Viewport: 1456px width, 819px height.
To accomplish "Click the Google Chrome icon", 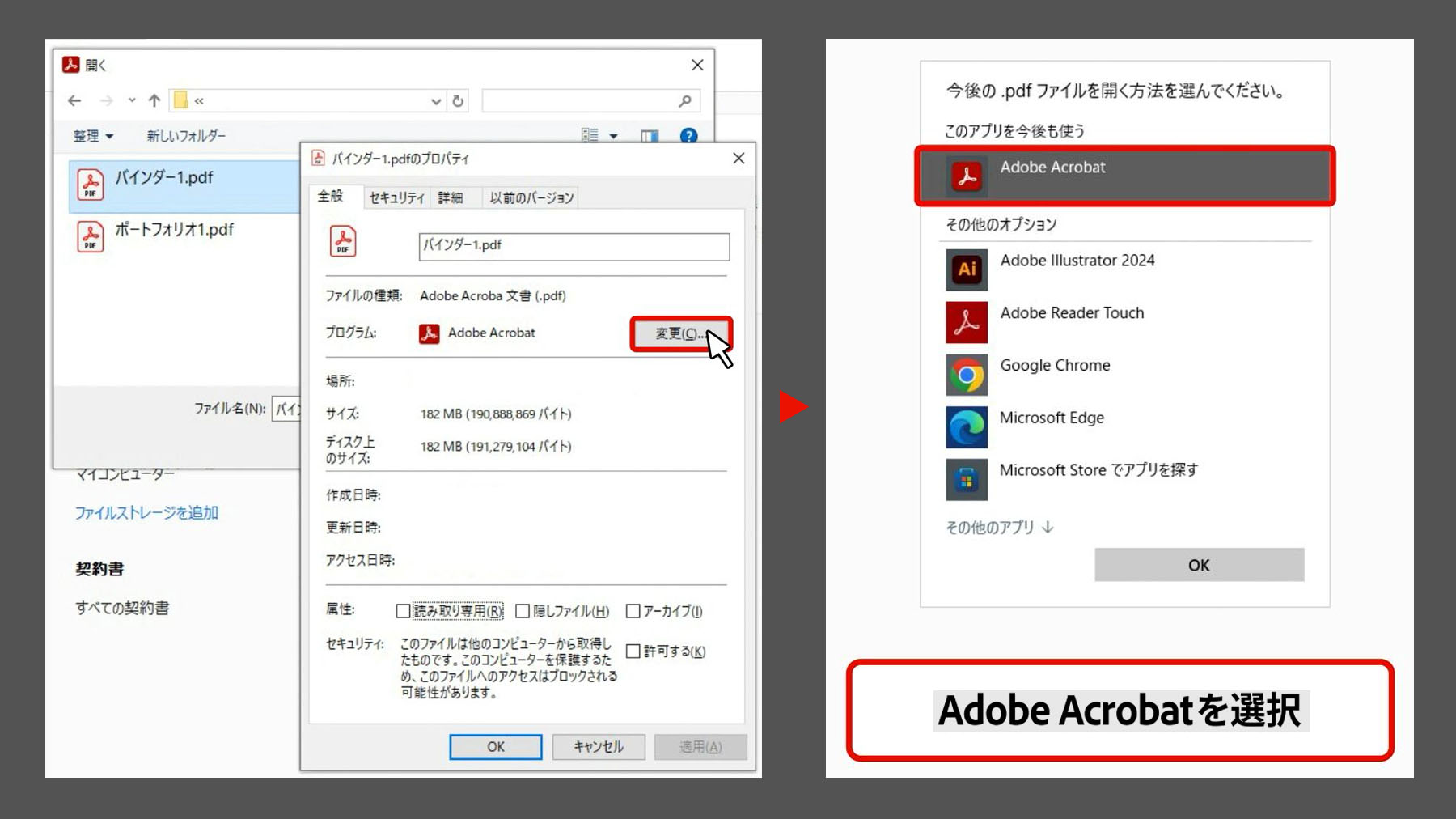I will pos(967,375).
